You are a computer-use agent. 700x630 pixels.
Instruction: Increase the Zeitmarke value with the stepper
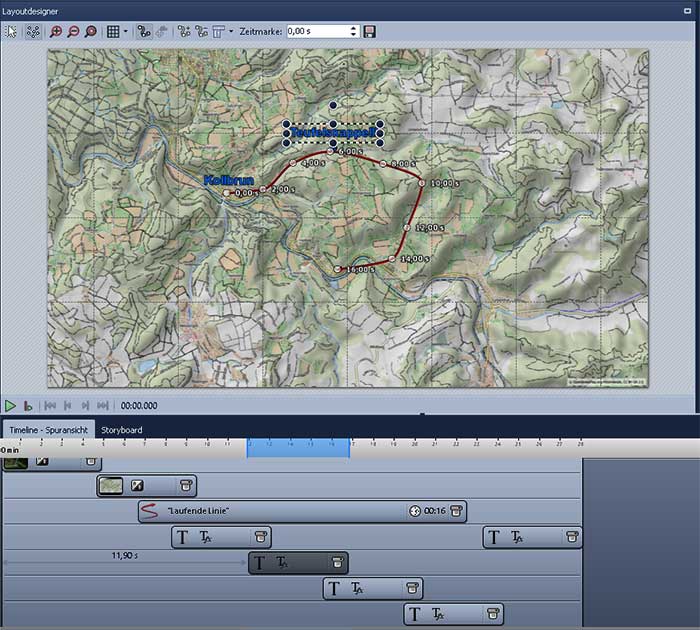(x=353, y=28)
